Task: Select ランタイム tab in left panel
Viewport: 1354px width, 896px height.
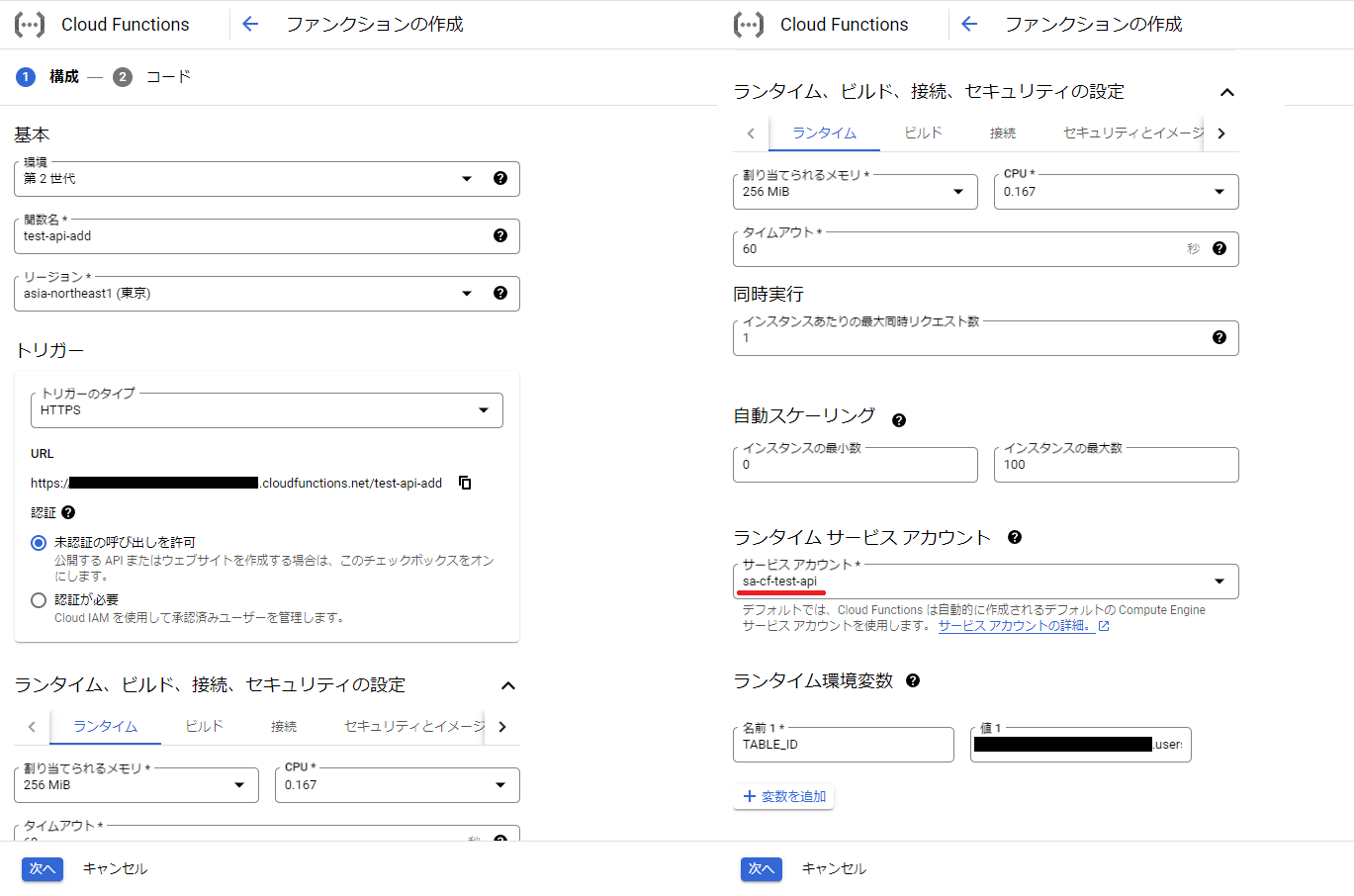Action: coord(105,726)
